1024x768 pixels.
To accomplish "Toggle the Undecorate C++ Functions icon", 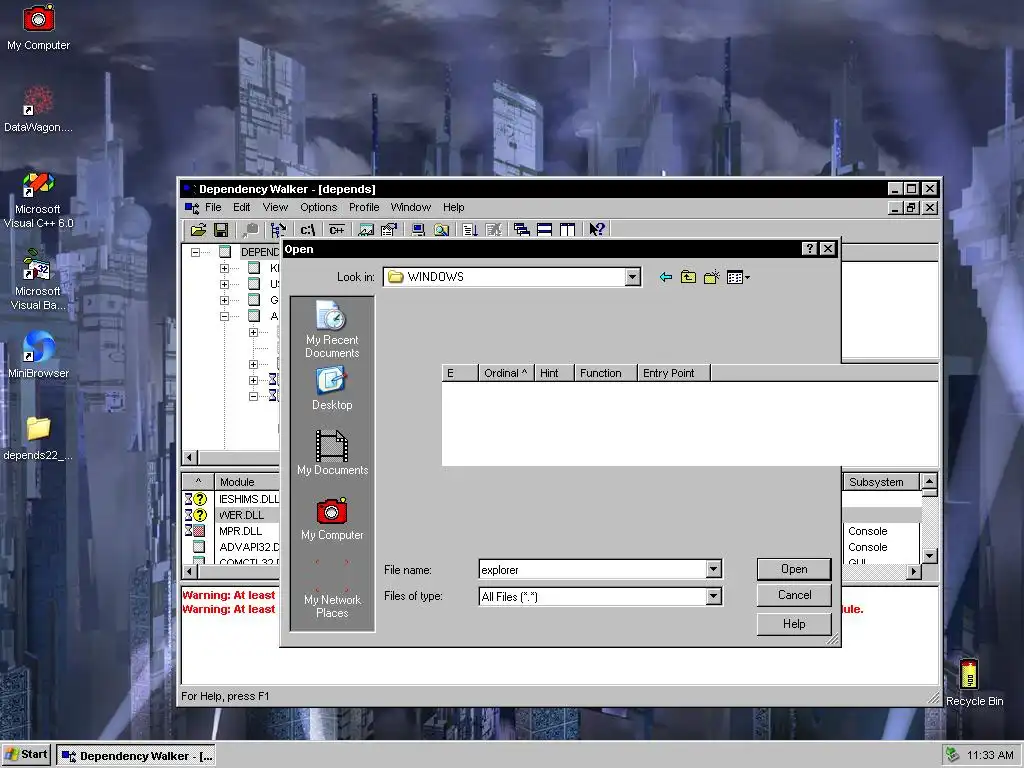I will click(x=336, y=229).
